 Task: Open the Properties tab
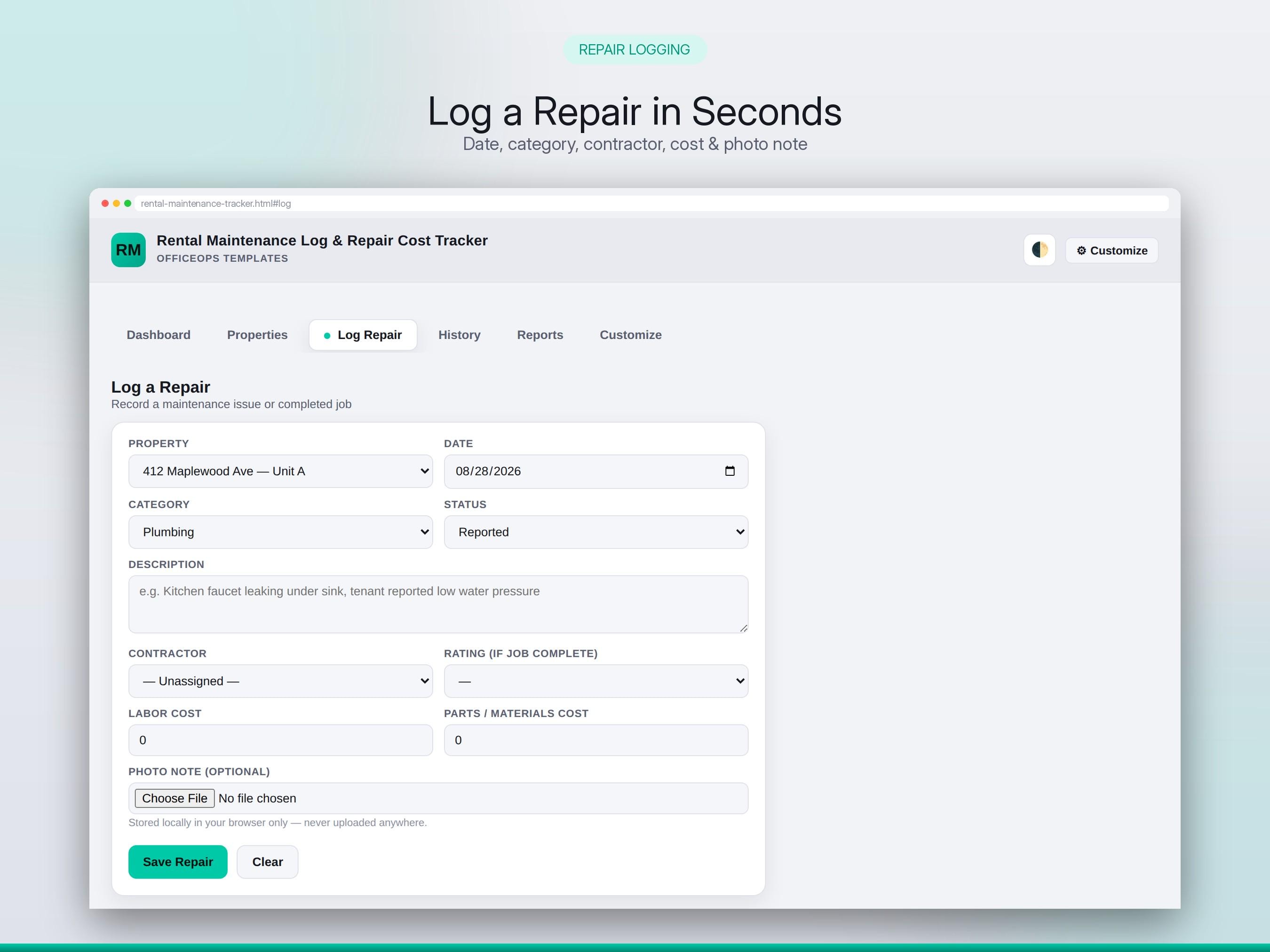pos(257,335)
